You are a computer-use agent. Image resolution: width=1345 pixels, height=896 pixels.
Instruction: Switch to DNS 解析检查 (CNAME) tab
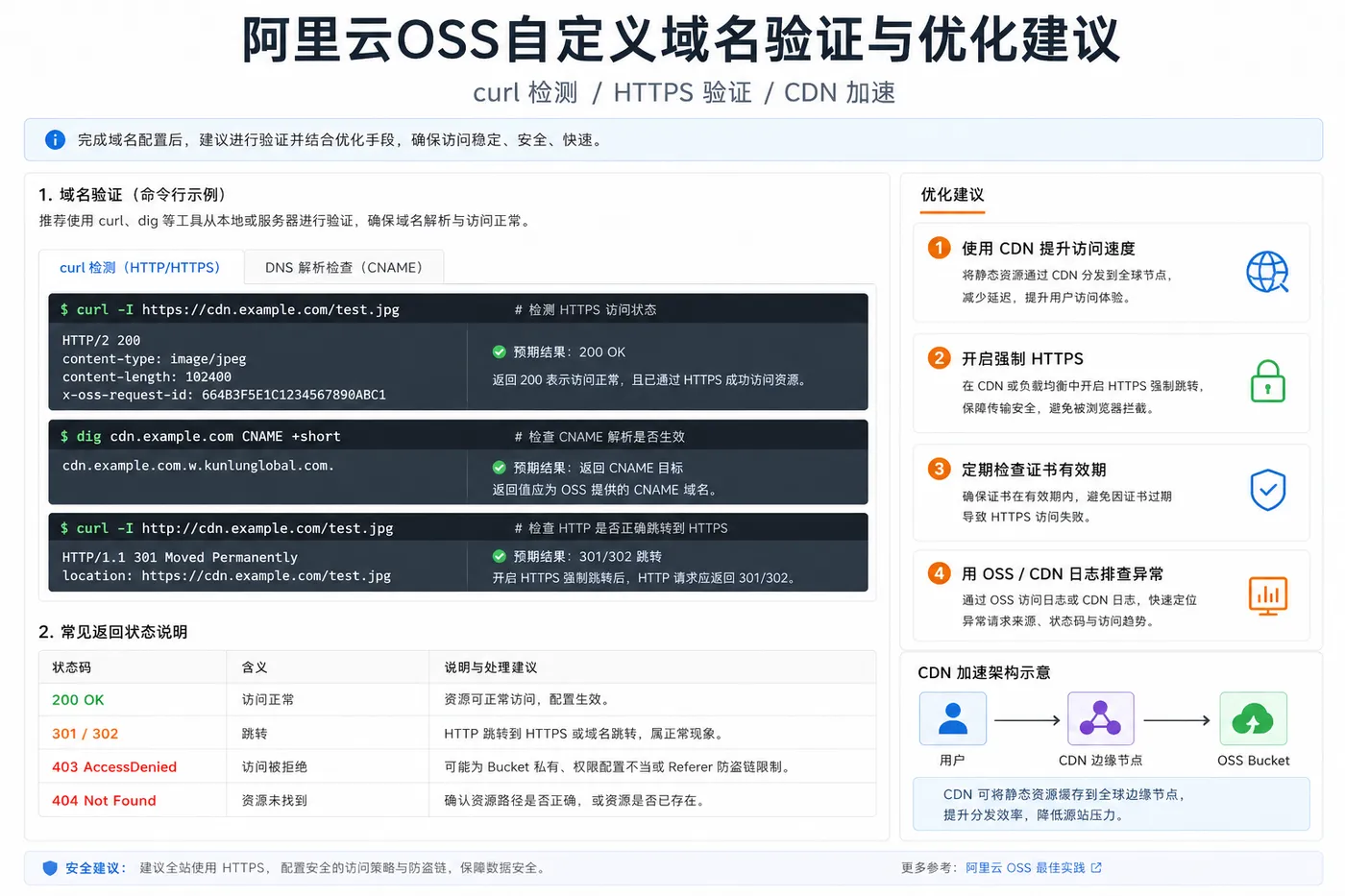point(344,268)
